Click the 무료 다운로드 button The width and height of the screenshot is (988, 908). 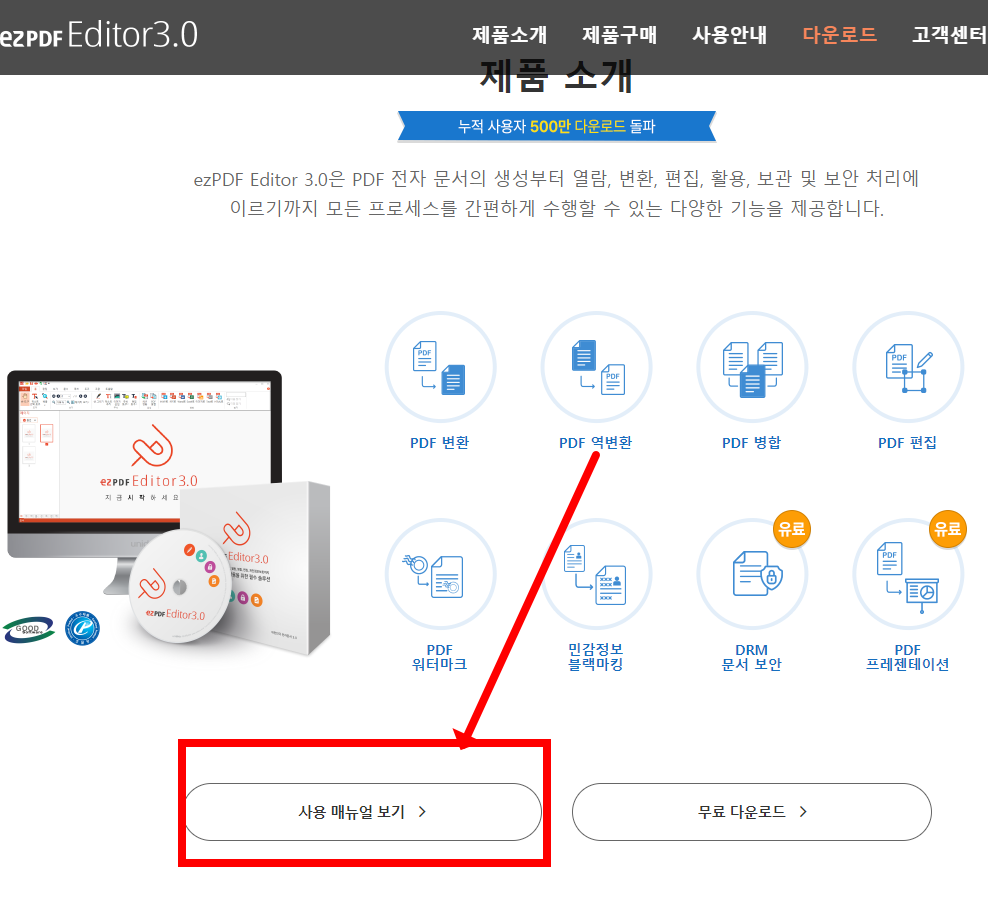[751, 812]
